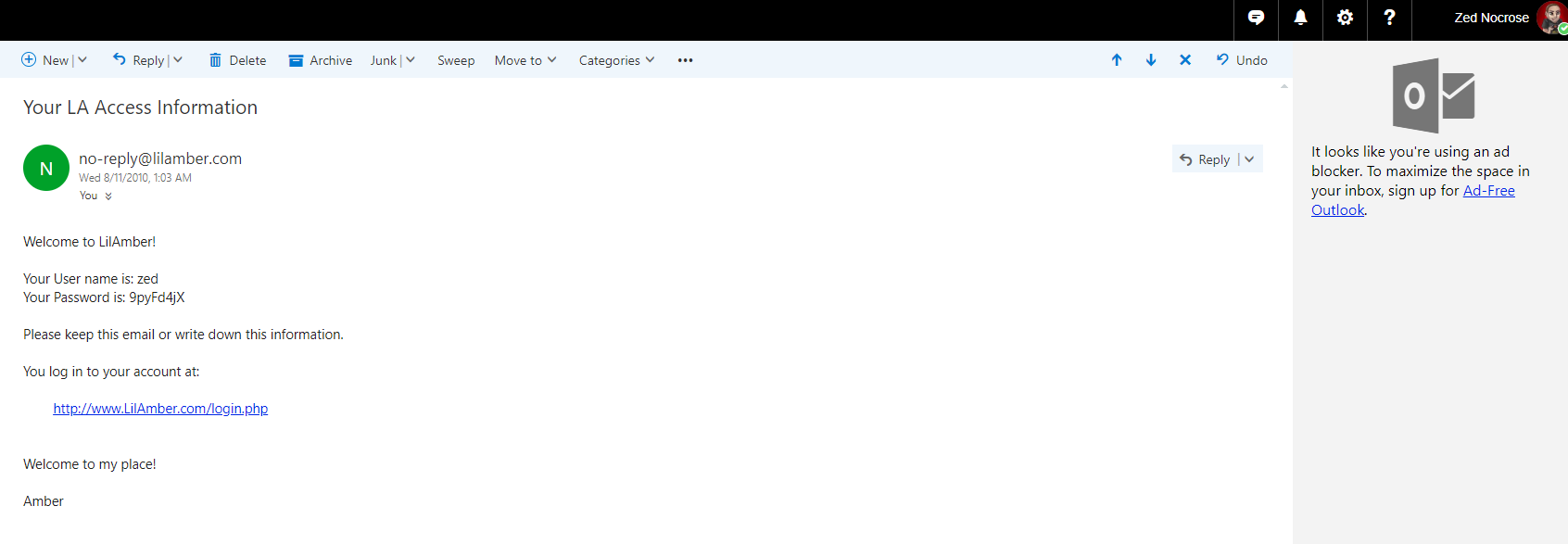This screenshot has width=1568, height=544.
Task: Click Zed Nocrose profile picture
Action: click(x=1552, y=18)
